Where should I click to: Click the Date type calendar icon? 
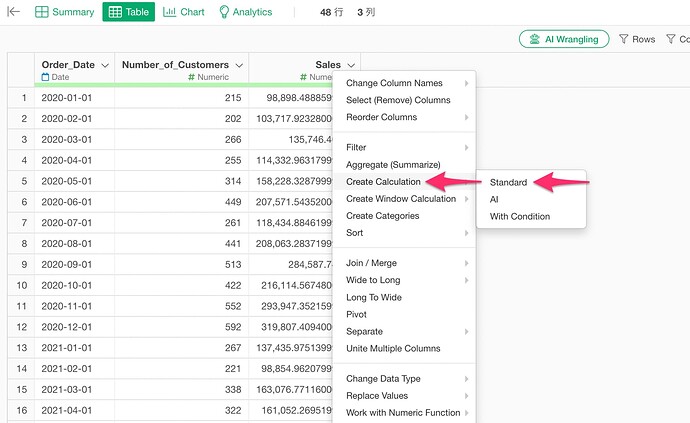(45, 77)
